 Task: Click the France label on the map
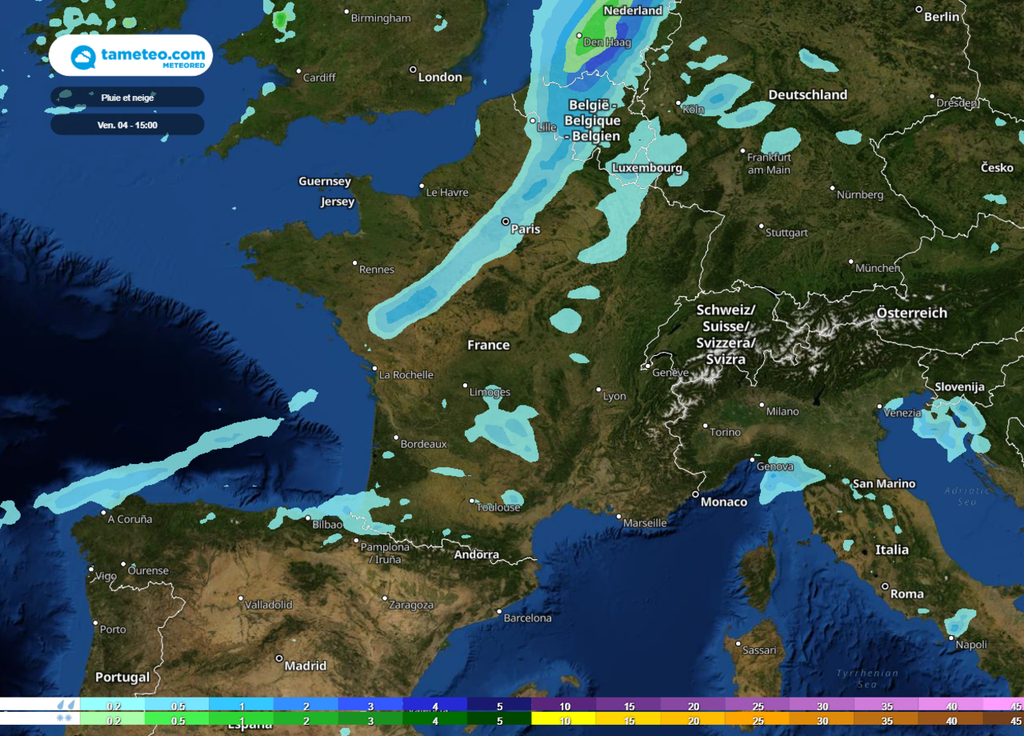[x=489, y=344]
